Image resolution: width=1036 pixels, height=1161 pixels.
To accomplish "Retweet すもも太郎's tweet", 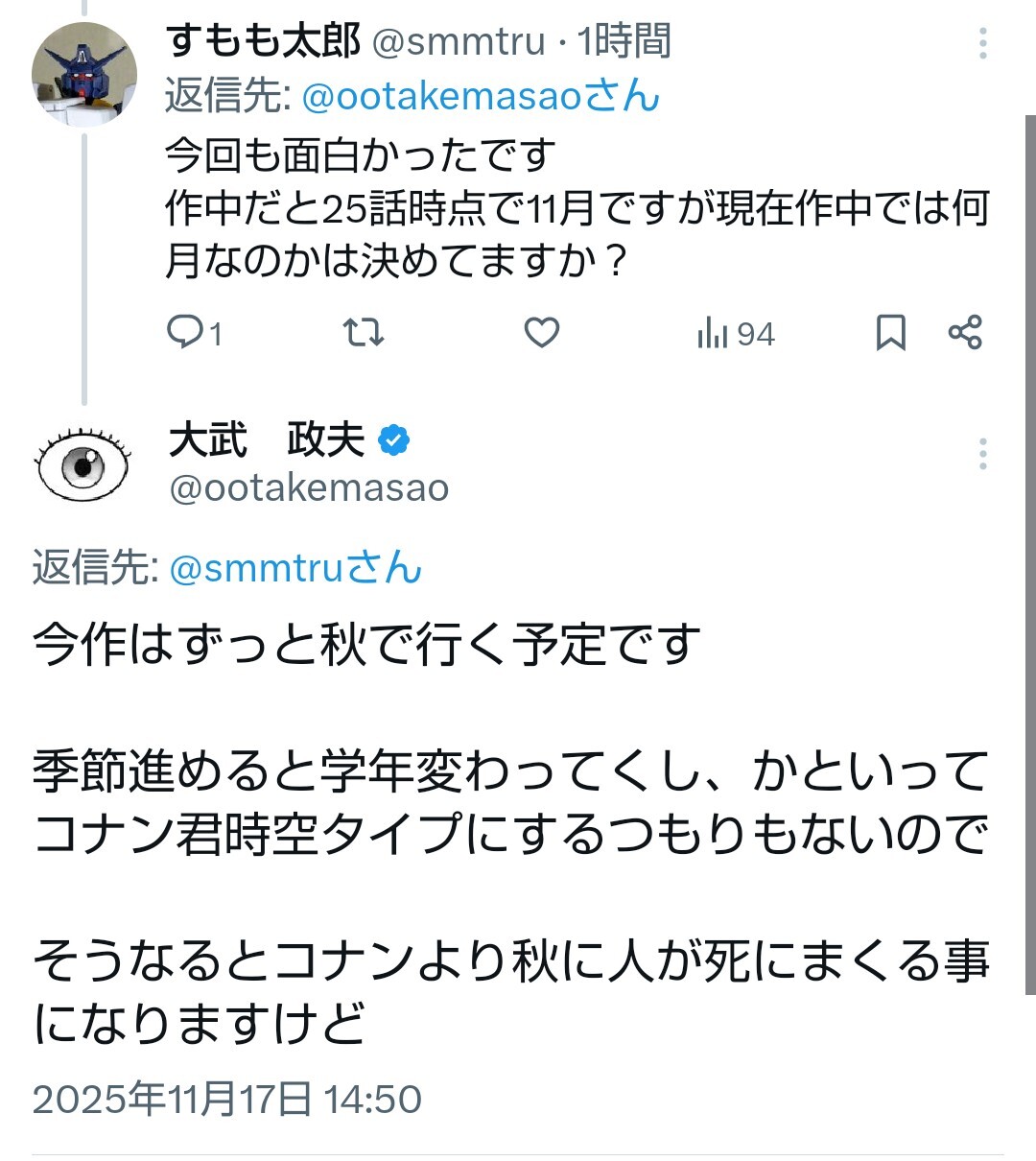I will point(364,333).
